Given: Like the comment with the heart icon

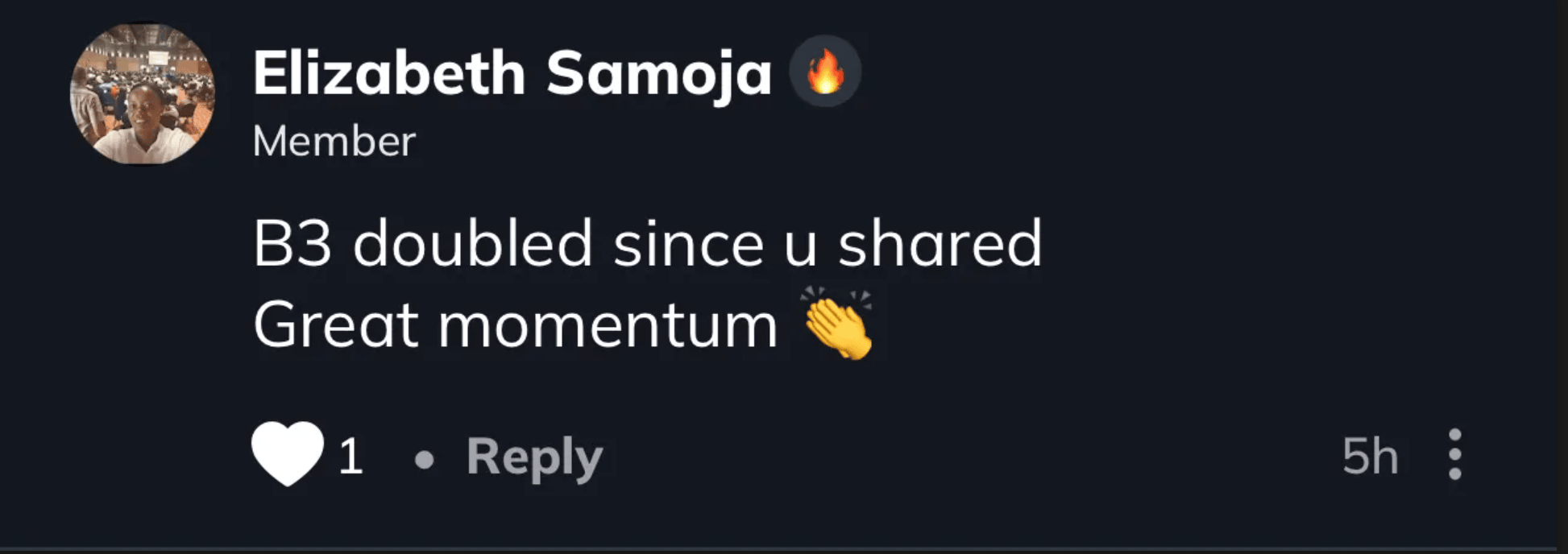Looking at the screenshot, I should click(x=287, y=454).
